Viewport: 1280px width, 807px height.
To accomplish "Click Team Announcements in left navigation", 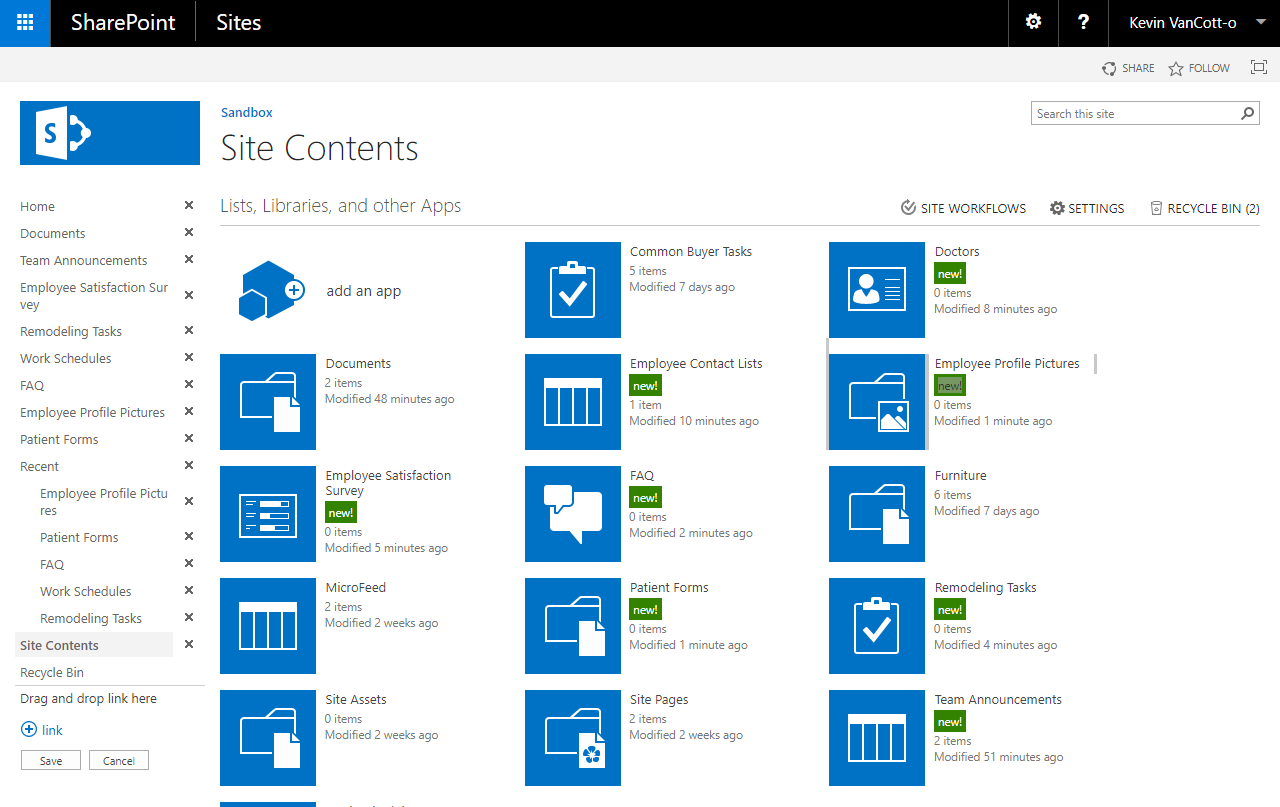I will (84, 260).
